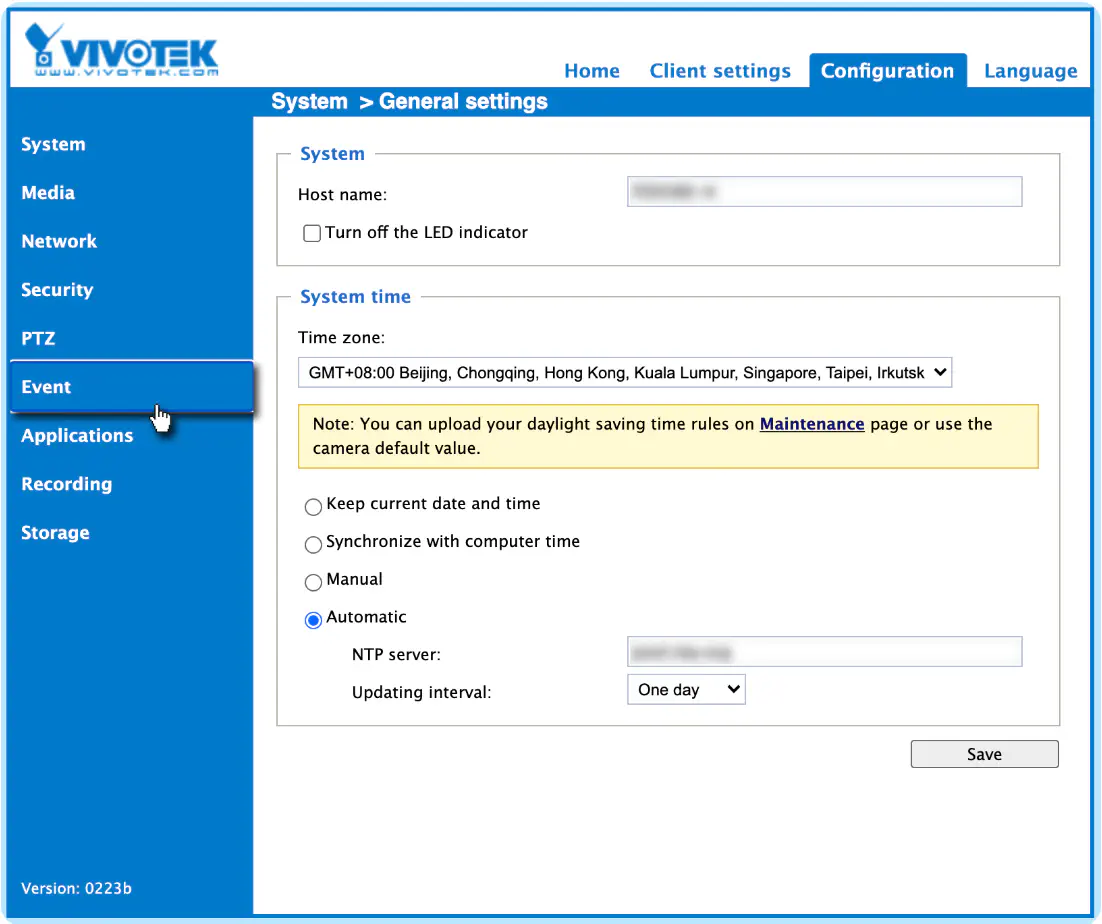Viewport: 1102px width, 924px height.
Task: Click the Host name input field
Action: click(824, 192)
